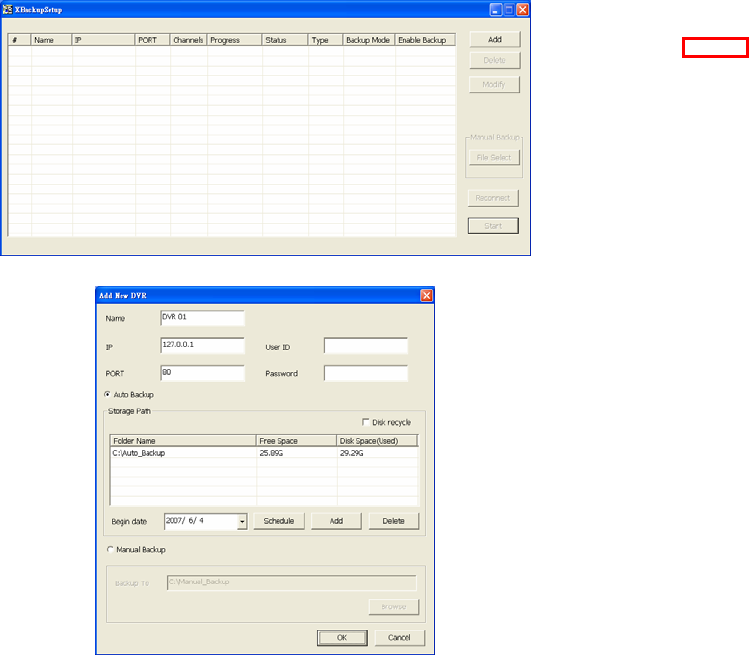This screenshot has height=655, width=749.
Task: Open the Begin date dropdown arrow
Action: click(242, 521)
